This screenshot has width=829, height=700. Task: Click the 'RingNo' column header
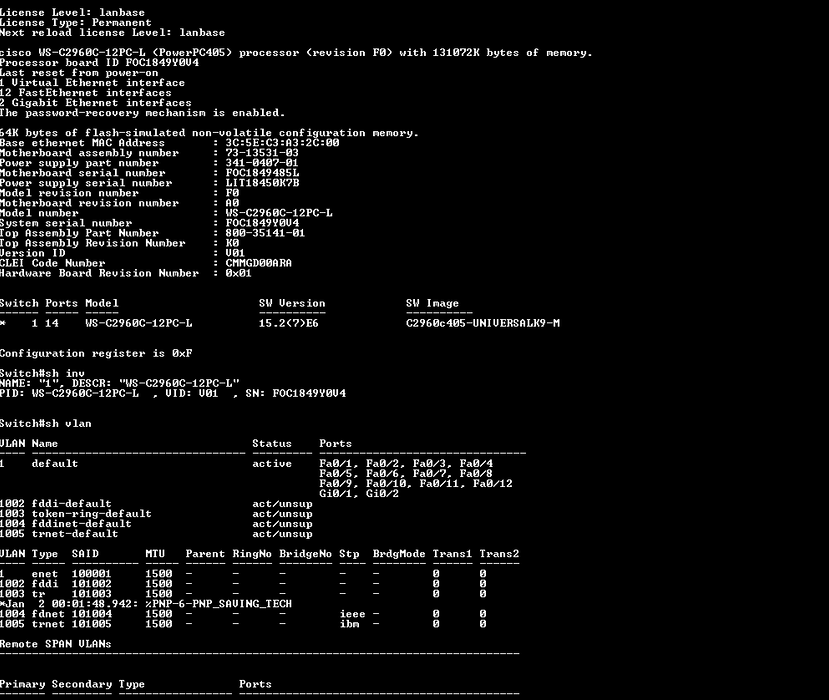252,554
